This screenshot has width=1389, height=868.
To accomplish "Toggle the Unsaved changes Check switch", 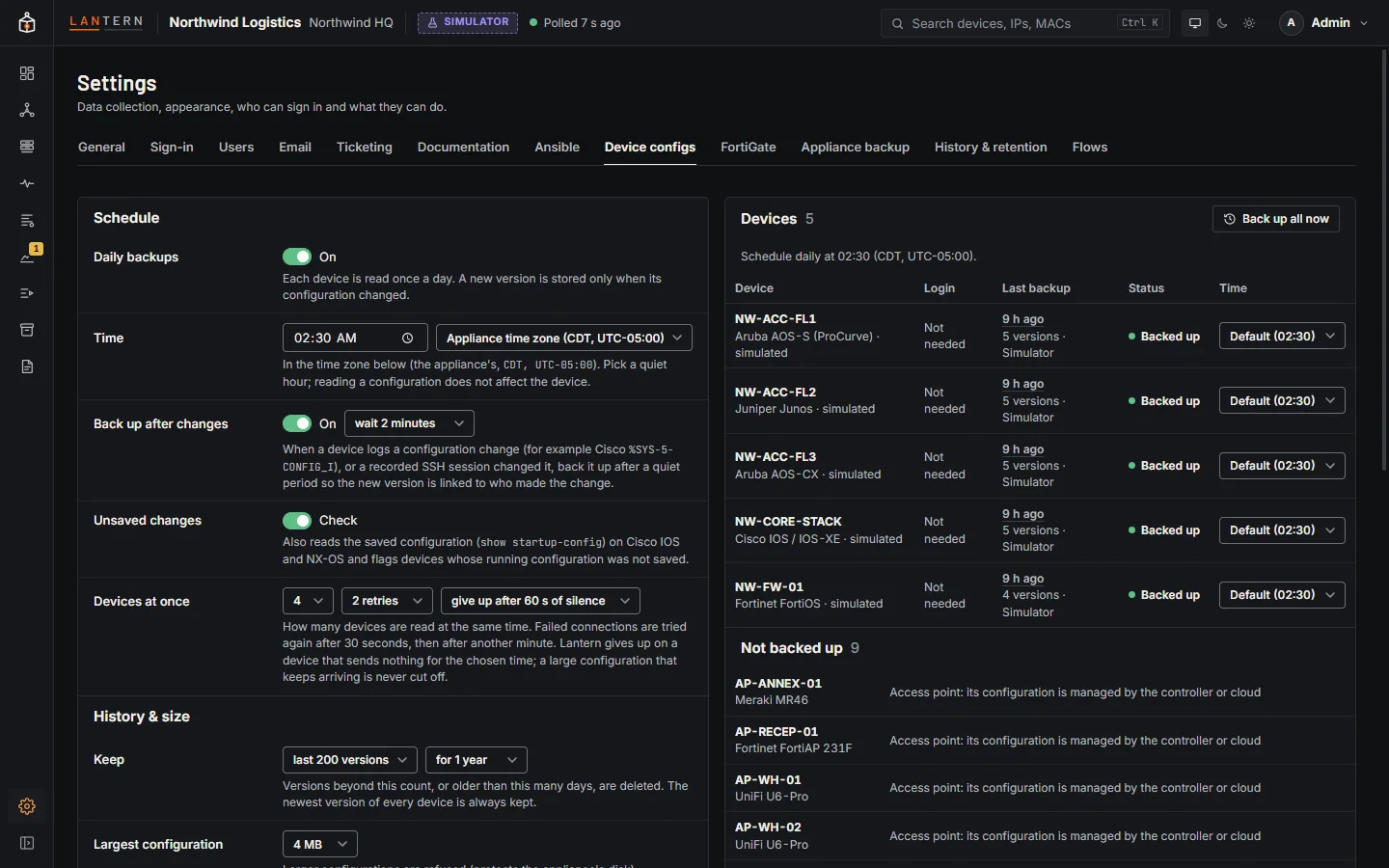I will [297, 521].
